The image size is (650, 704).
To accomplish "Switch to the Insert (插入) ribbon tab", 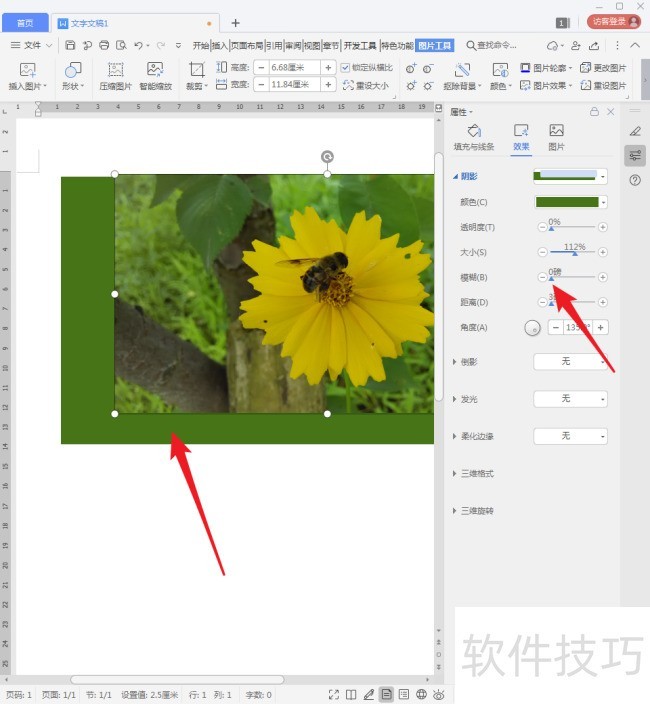I will click(220, 45).
